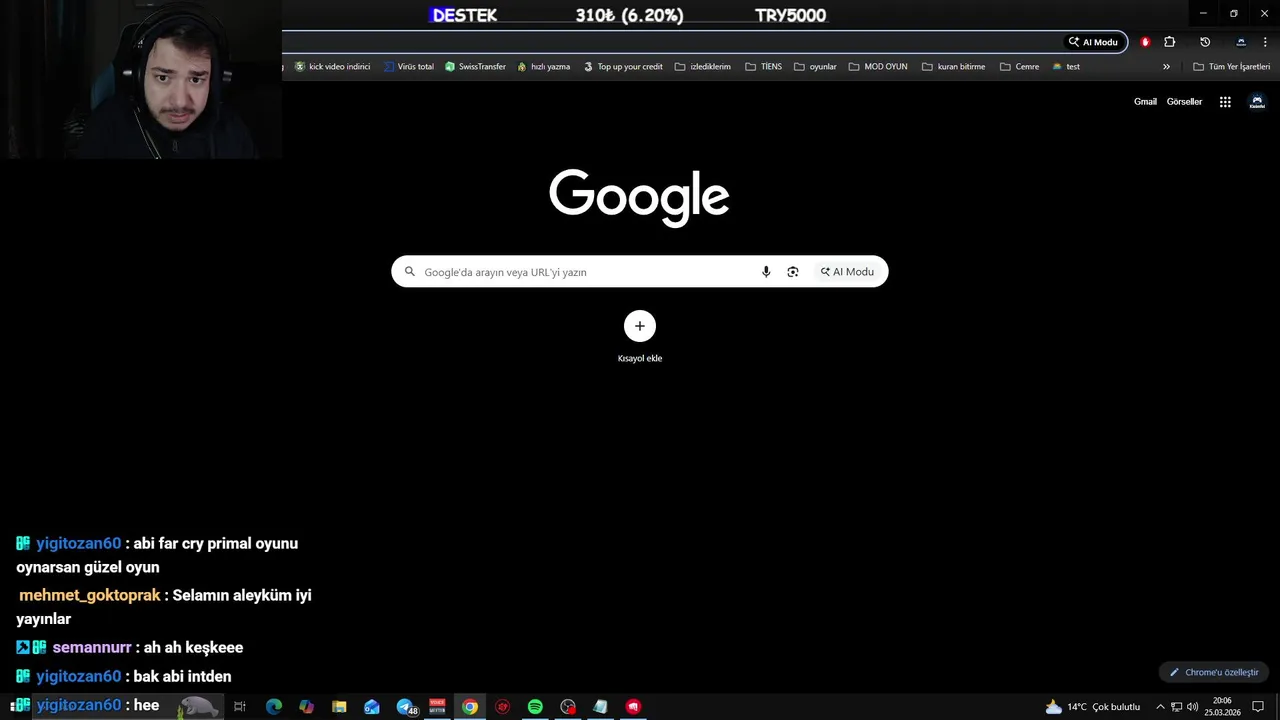The image size is (1280, 720).
Task: Click the Chrome profile icon in toolbar
Action: point(1241,42)
